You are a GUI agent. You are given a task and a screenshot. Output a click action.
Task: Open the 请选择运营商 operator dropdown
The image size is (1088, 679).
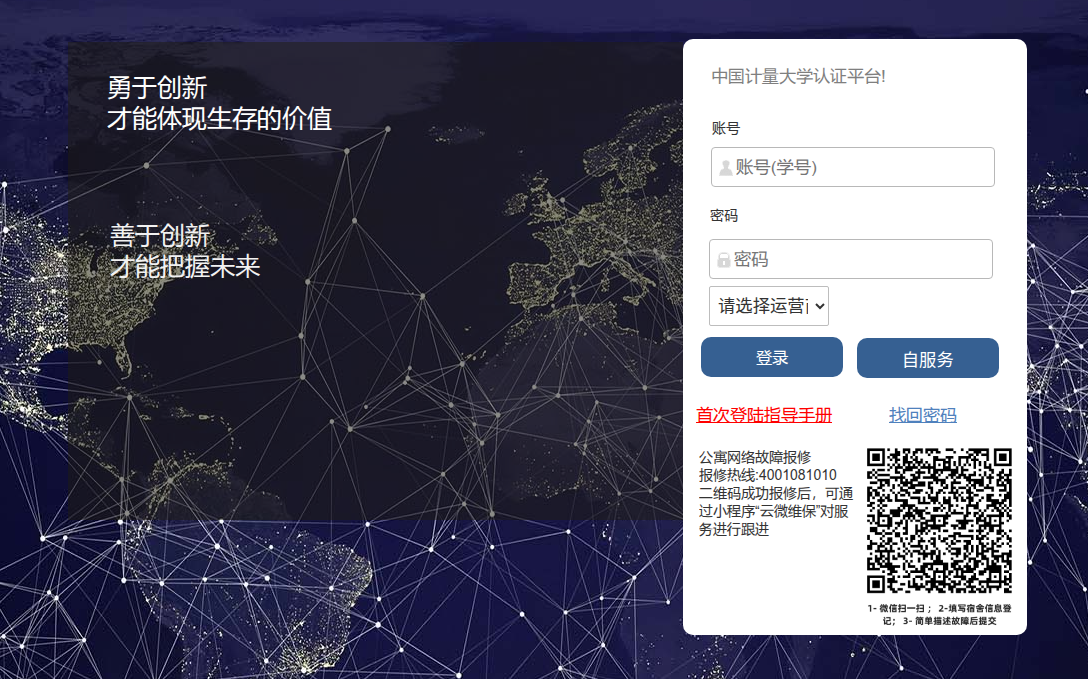click(x=769, y=306)
